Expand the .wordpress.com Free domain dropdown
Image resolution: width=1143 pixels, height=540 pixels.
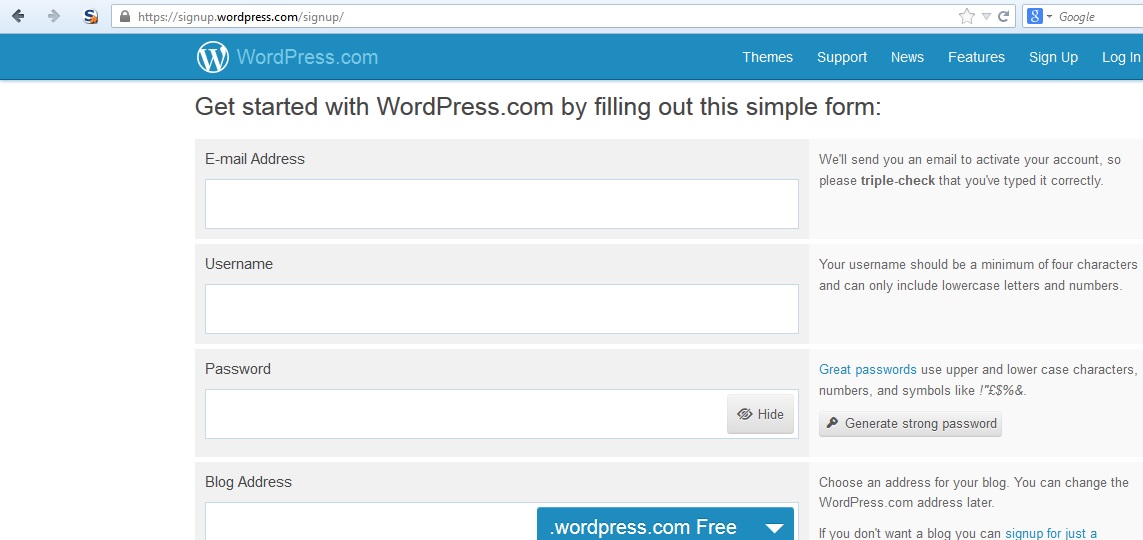click(x=665, y=526)
